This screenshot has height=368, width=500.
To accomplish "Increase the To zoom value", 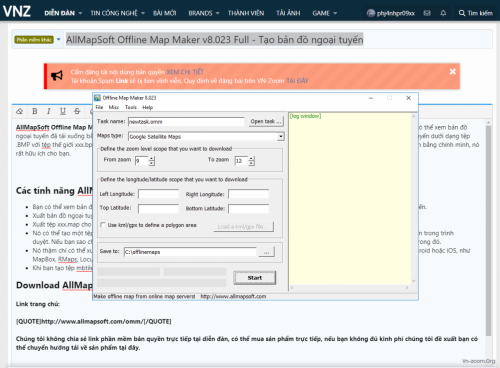I will click(x=251, y=159).
